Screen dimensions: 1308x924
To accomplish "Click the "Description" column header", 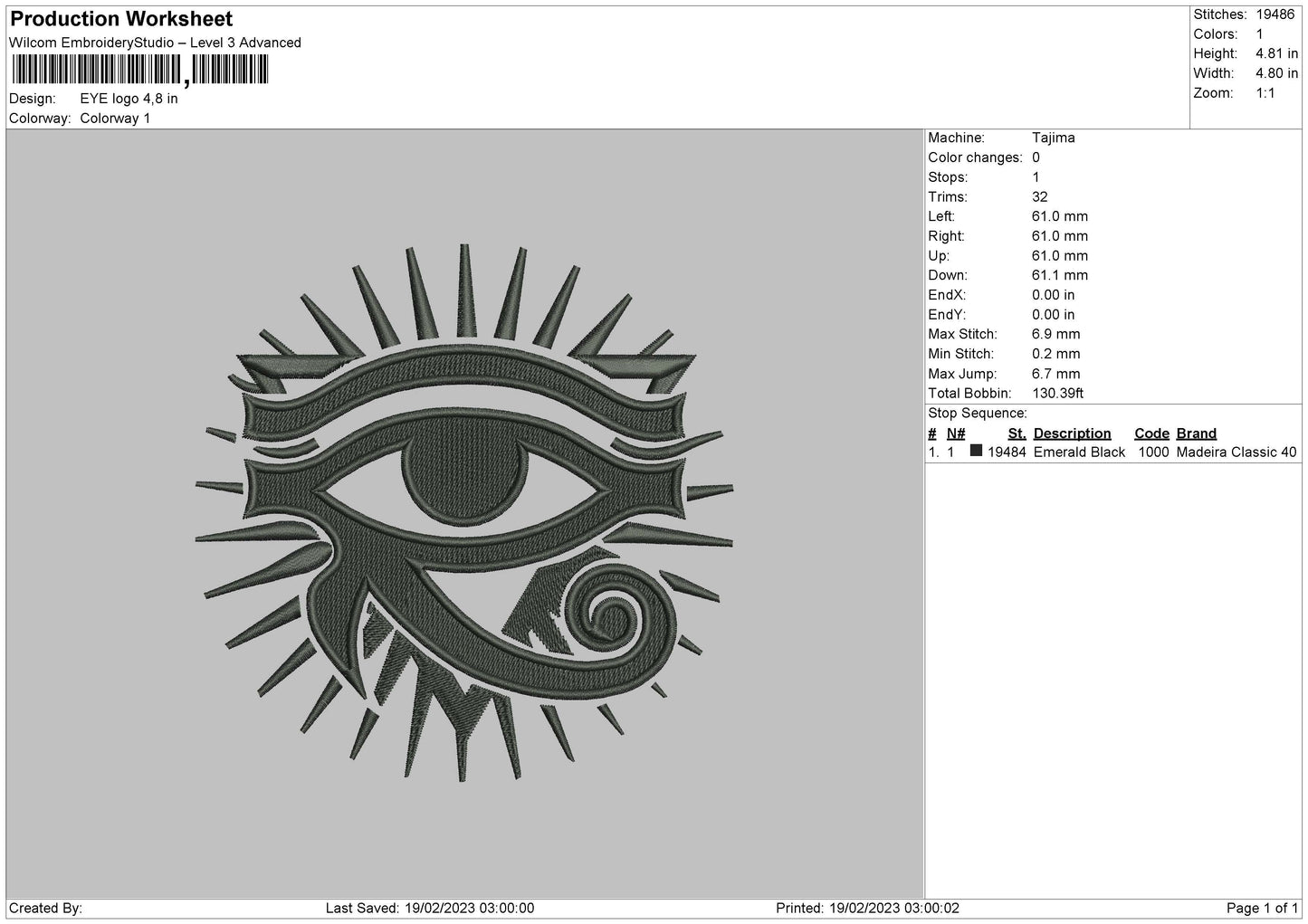I will (x=1073, y=433).
